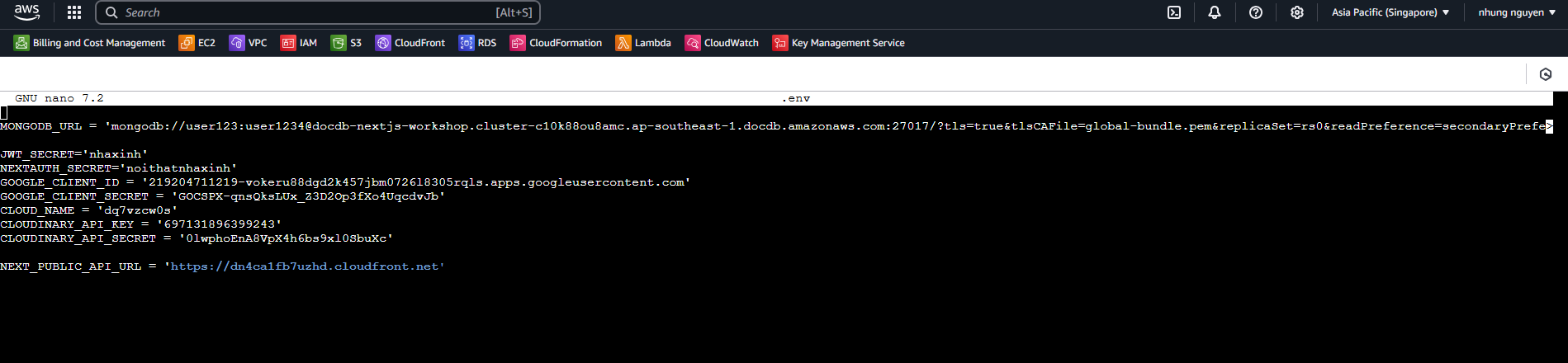Image resolution: width=1568 pixels, height=363 pixels.
Task: Open Billing and Cost Management shortcut
Action: tap(89, 43)
